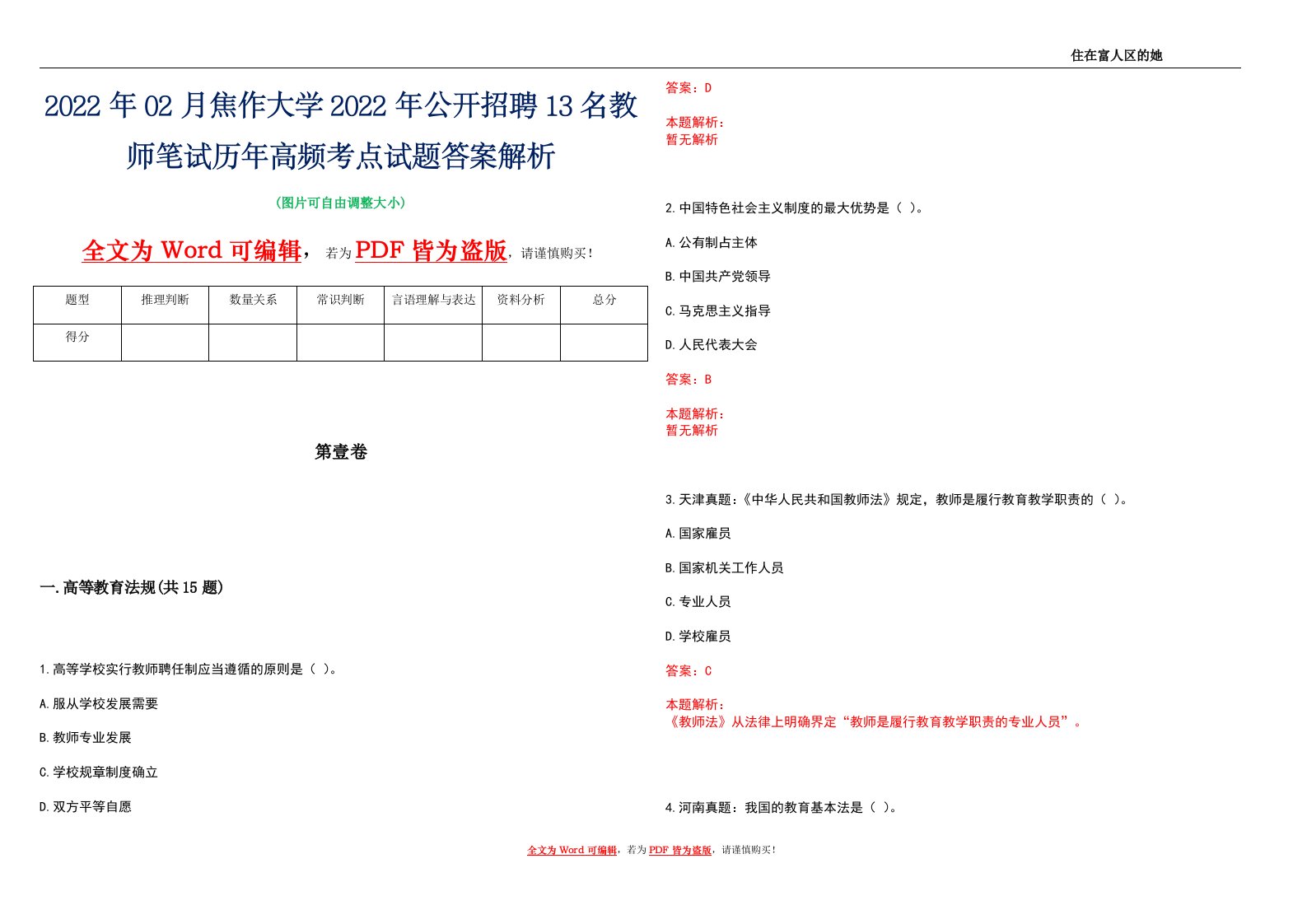
Task: Select option D.人民代表大会
Action: click(x=712, y=345)
